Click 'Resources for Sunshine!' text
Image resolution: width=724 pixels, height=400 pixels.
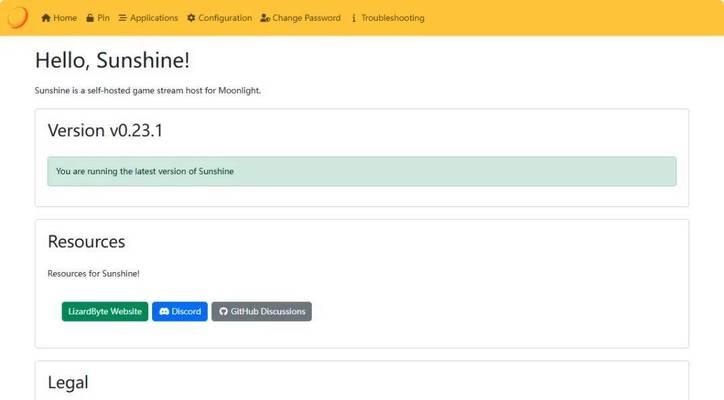[x=94, y=273]
